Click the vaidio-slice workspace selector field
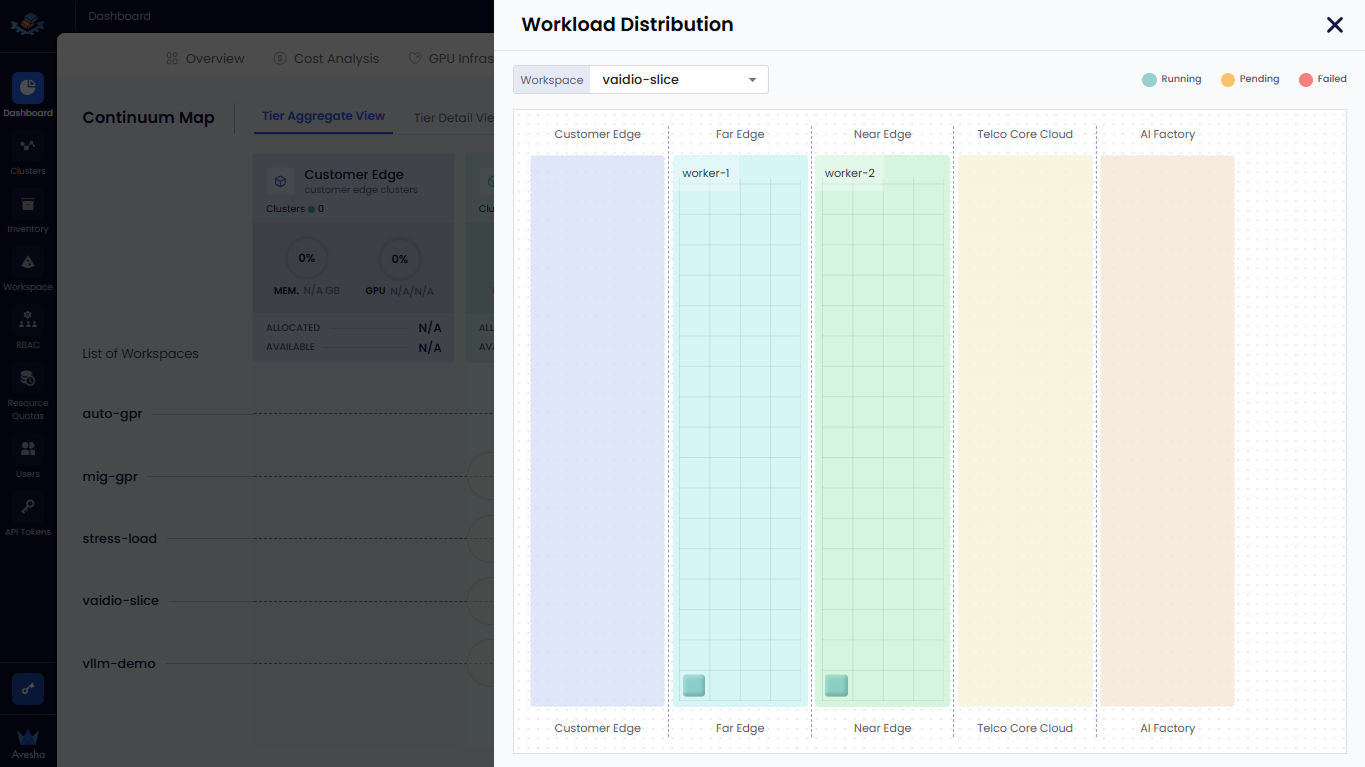 point(670,80)
